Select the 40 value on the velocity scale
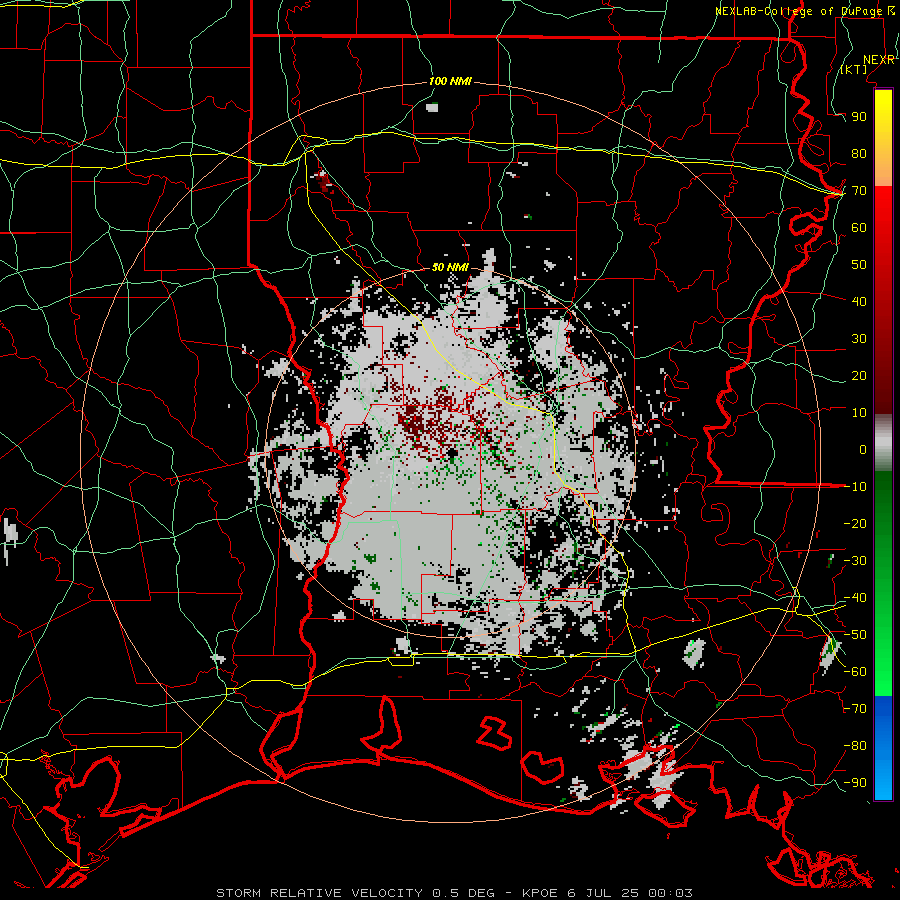900x900 pixels. click(x=859, y=302)
